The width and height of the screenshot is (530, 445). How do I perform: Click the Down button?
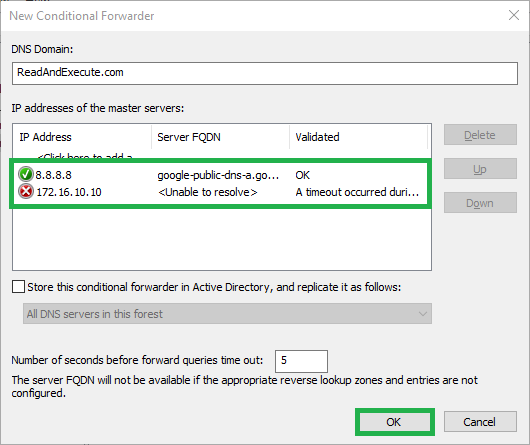pyautogui.click(x=480, y=203)
